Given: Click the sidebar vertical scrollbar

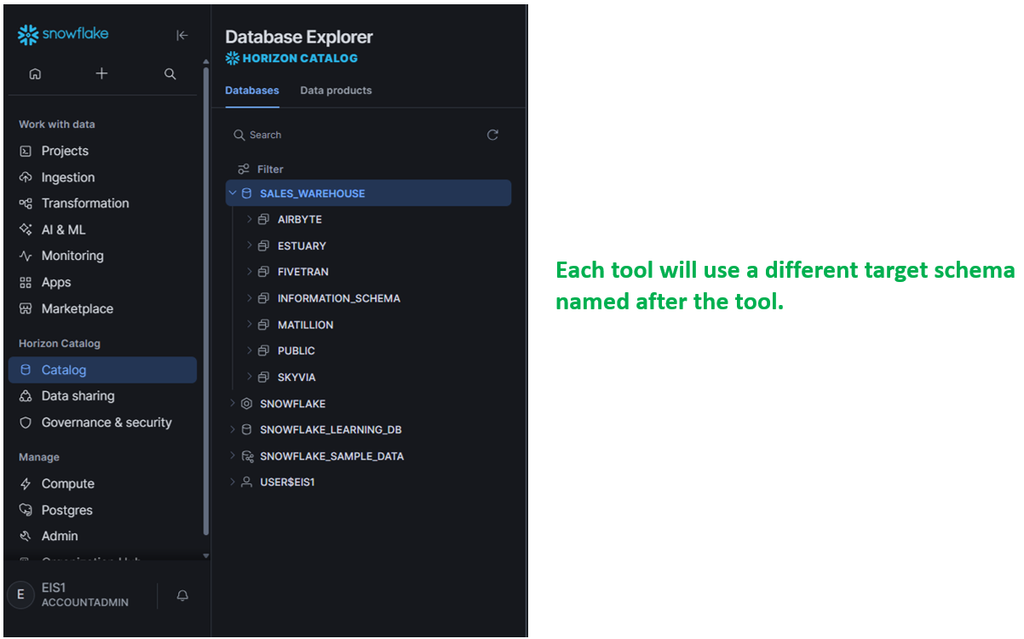Looking at the screenshot, I should [x=206, y=301].
